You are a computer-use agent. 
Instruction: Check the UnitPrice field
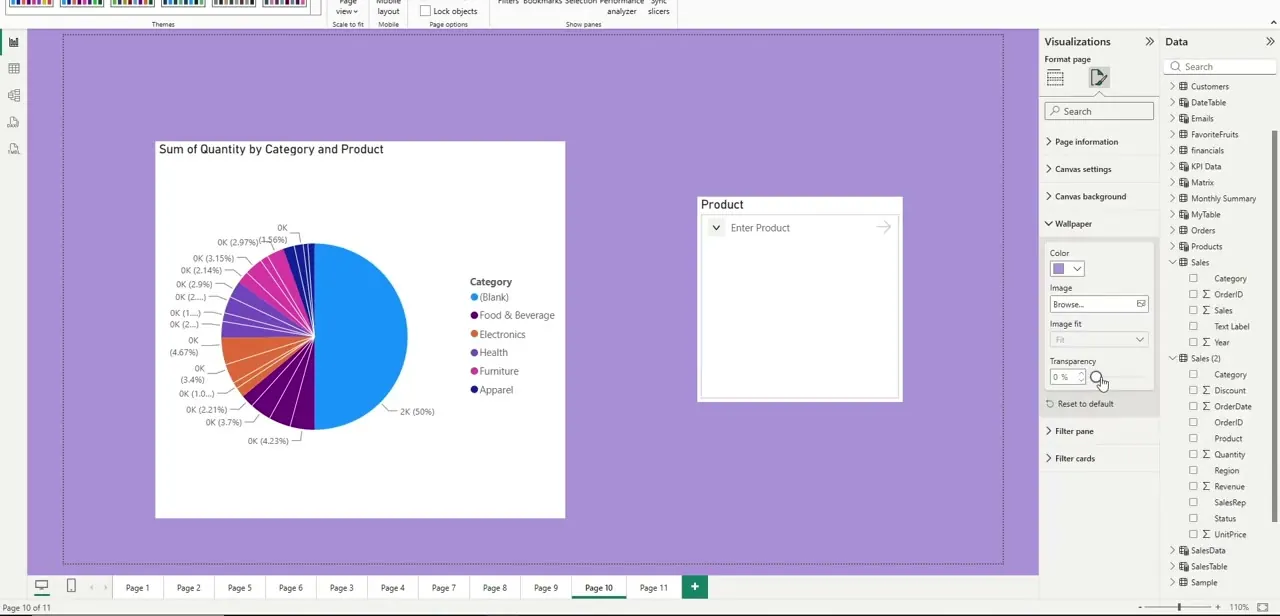[x=1193, y=535]
